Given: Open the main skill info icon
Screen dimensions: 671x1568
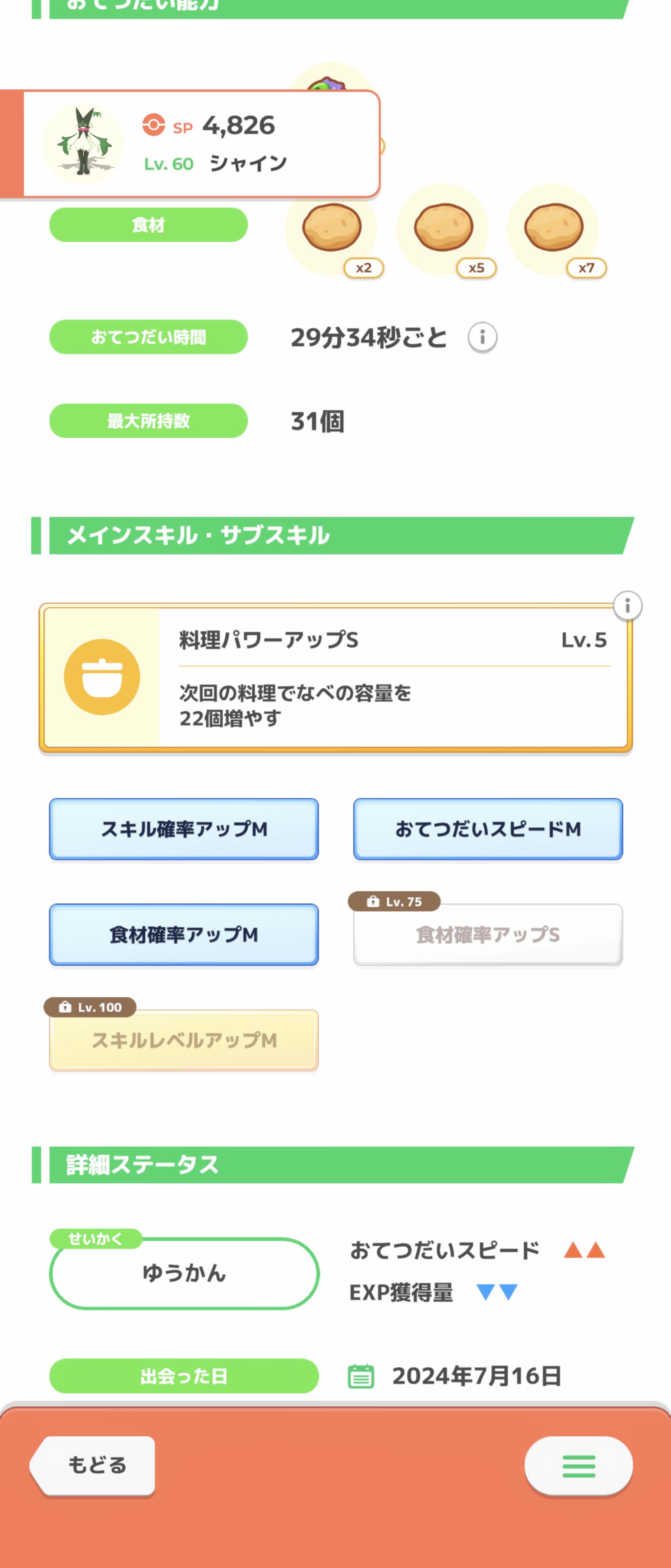Looking at the screenshot, I should (627, 606).
